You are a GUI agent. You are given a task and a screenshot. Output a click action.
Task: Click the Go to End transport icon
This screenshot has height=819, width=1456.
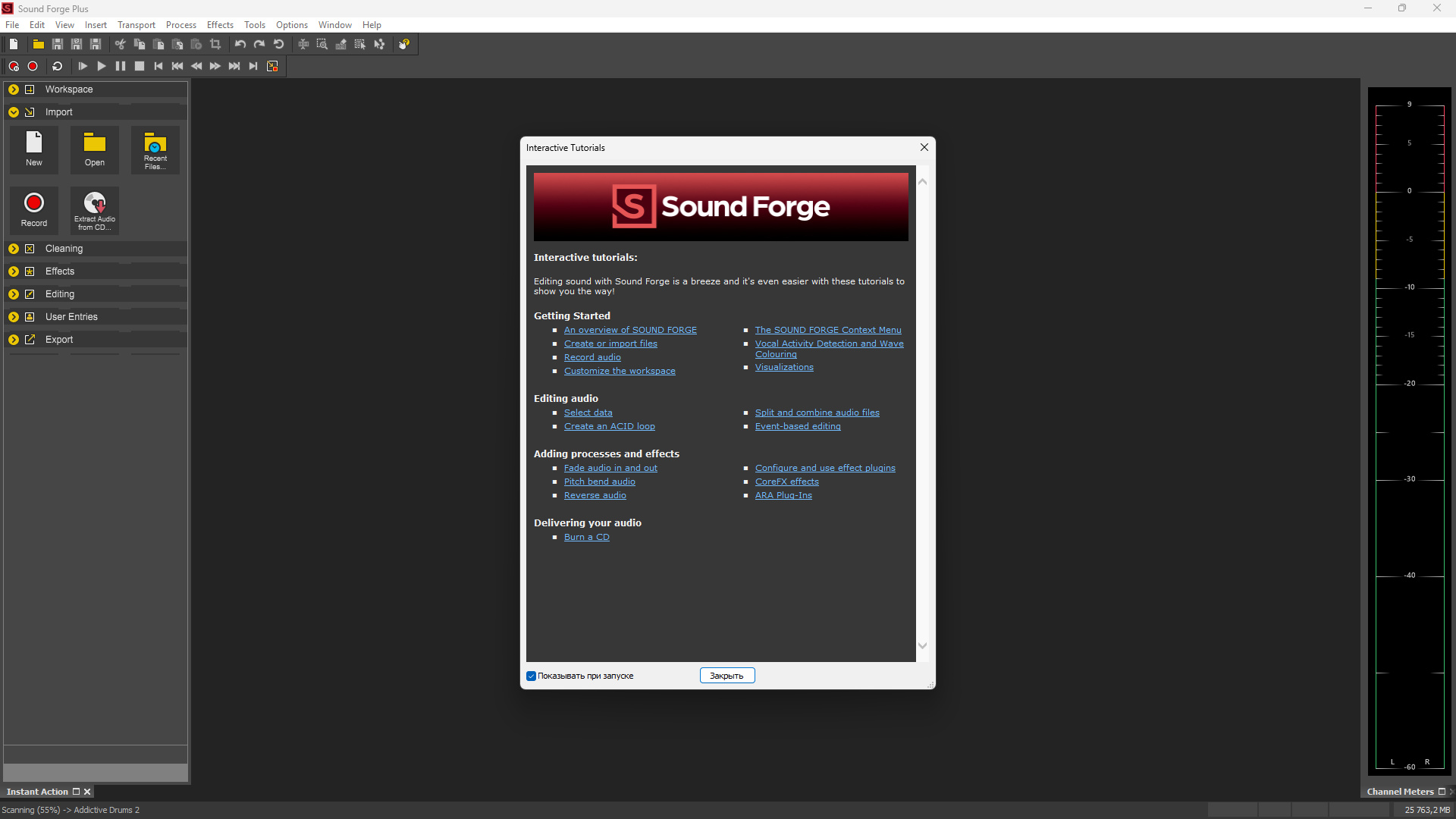tap(253, 66)
